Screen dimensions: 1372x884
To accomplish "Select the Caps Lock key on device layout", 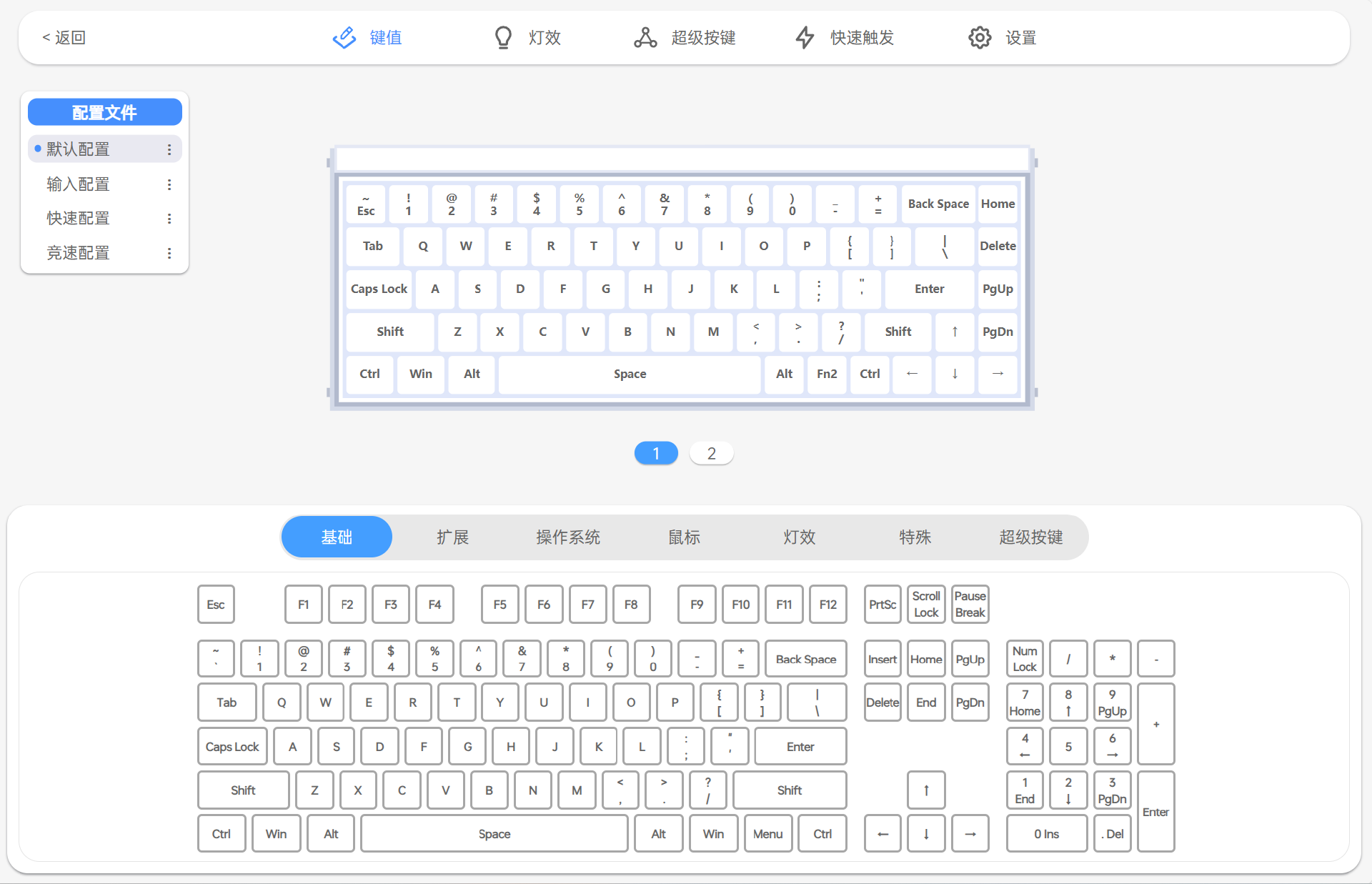I will (379, 289).
